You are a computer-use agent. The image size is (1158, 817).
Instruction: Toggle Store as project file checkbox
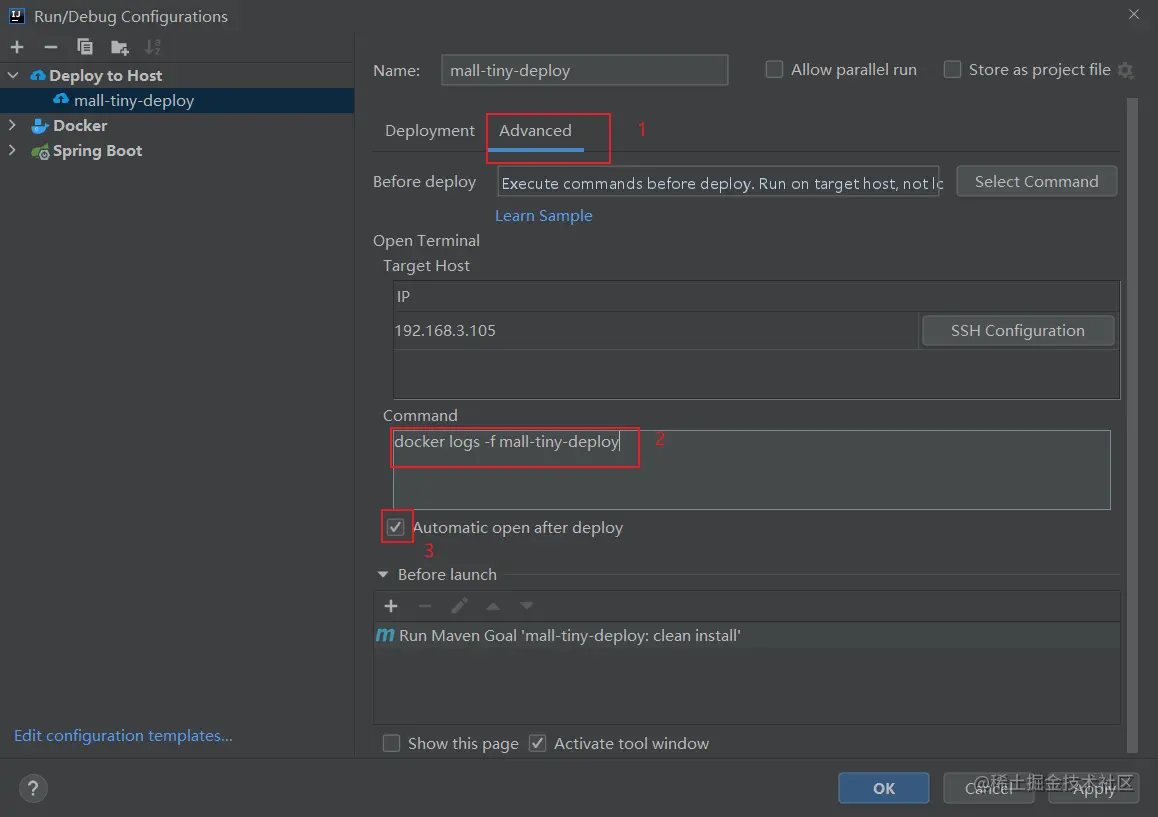coord(953,69)
